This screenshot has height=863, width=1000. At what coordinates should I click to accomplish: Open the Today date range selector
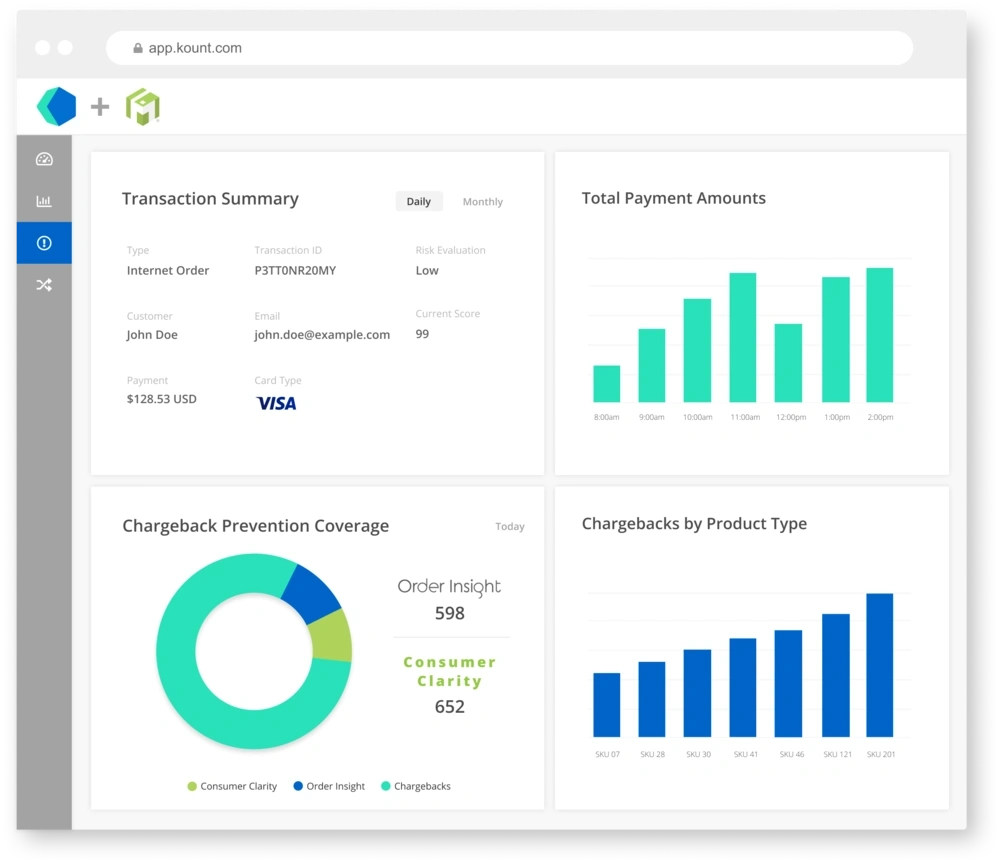pos(509,526)
